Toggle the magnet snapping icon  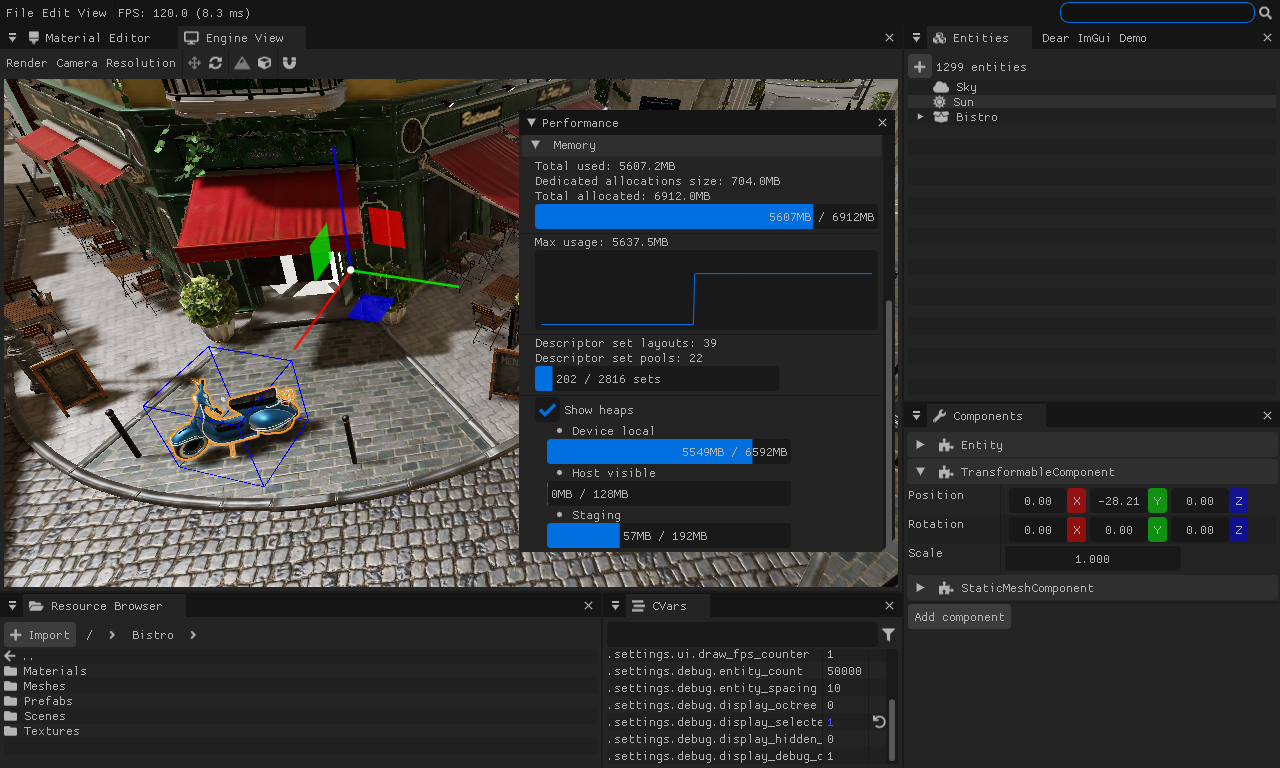289,63
